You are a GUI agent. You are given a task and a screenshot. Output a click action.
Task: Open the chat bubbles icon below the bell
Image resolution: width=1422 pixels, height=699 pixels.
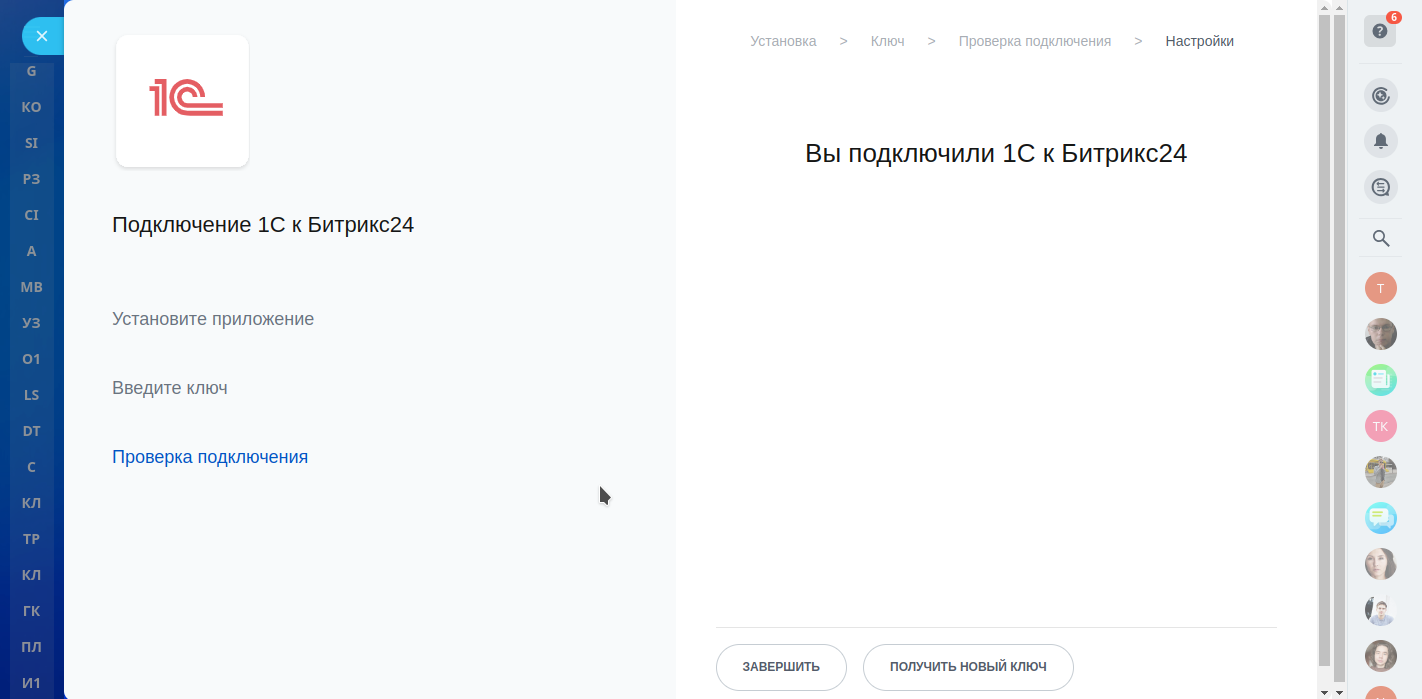tap(1381, 186)
